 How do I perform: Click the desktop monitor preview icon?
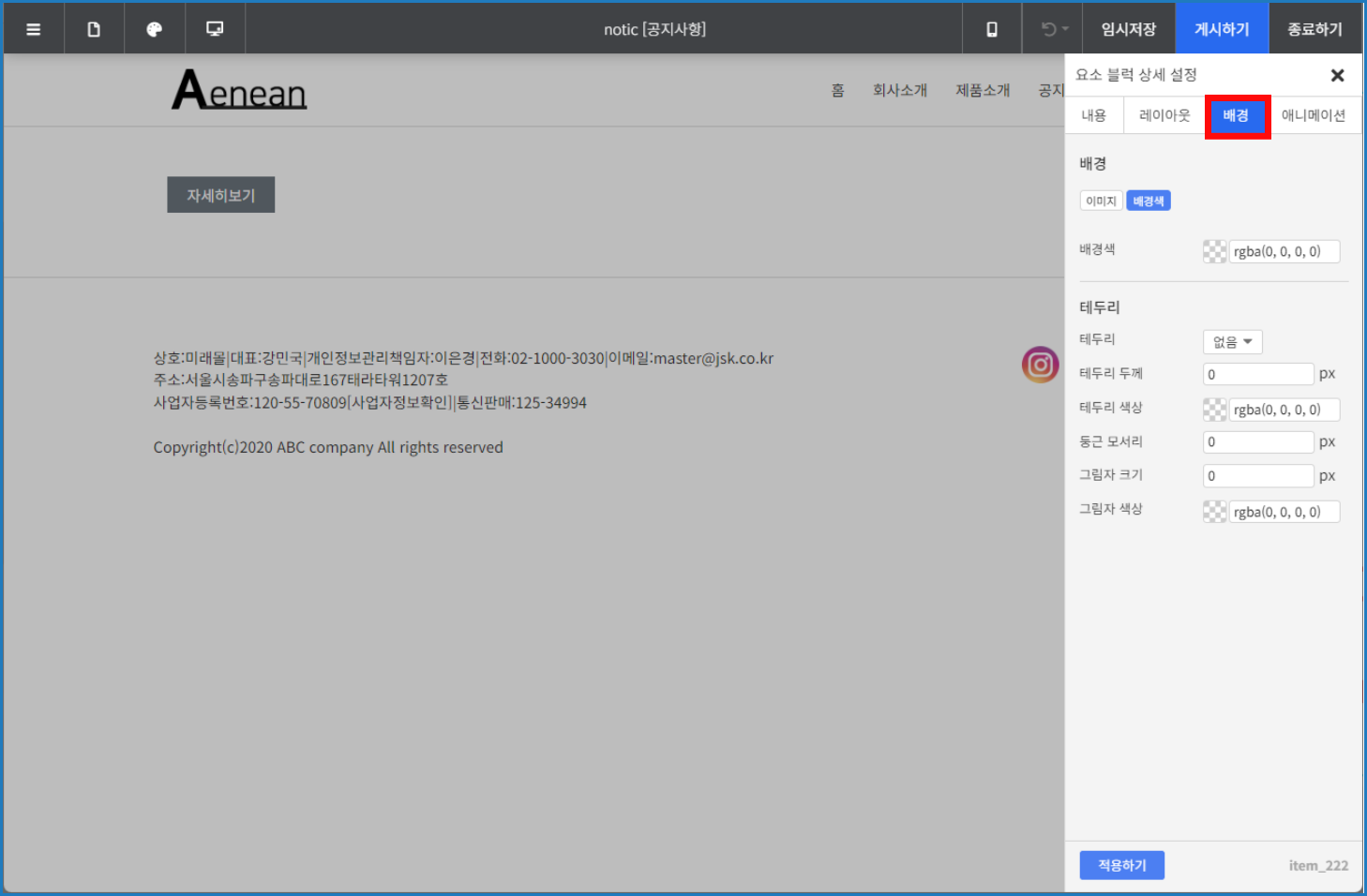click(x=215, y=29)
